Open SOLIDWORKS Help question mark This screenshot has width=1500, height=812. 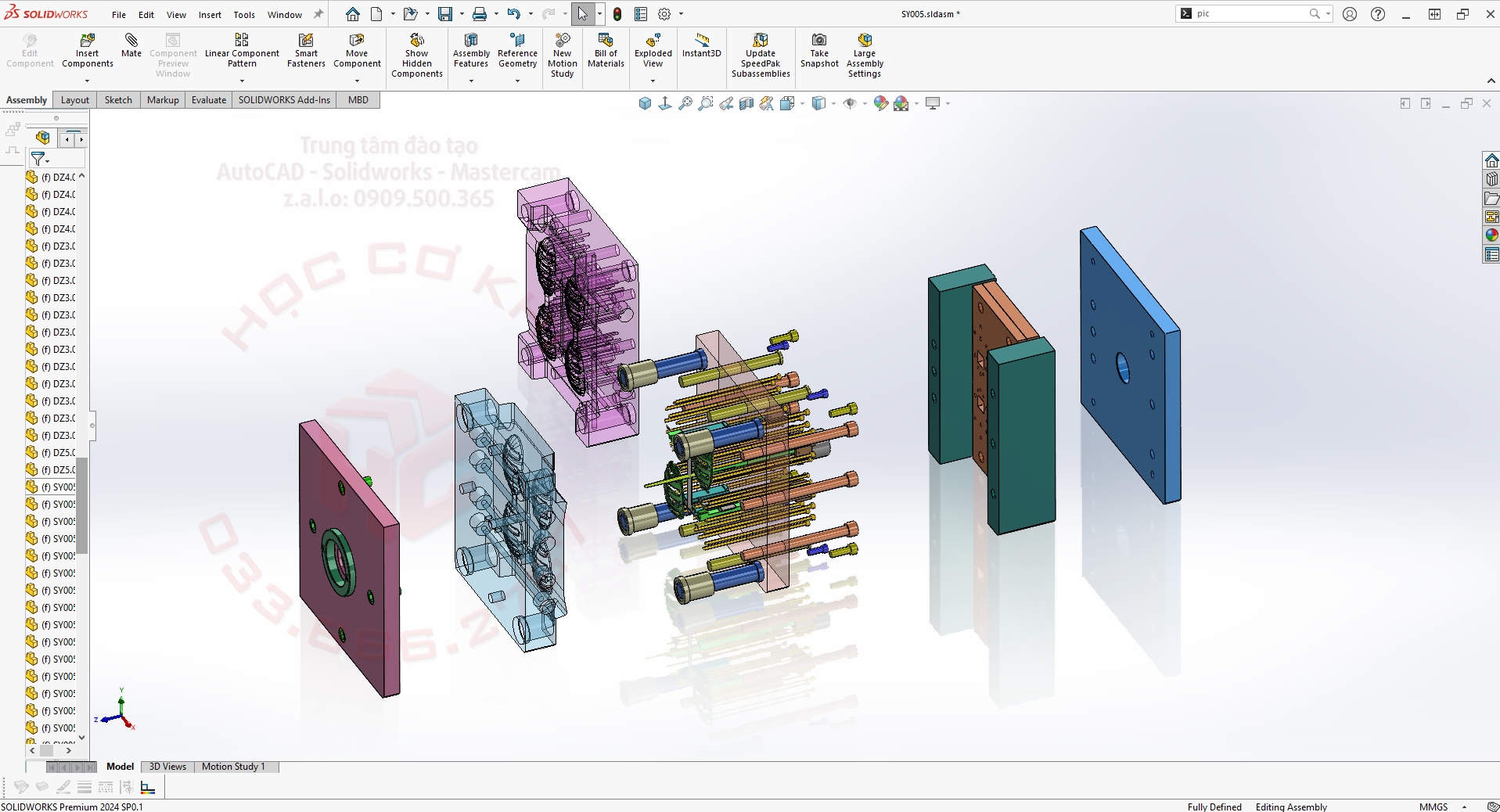1378,14
